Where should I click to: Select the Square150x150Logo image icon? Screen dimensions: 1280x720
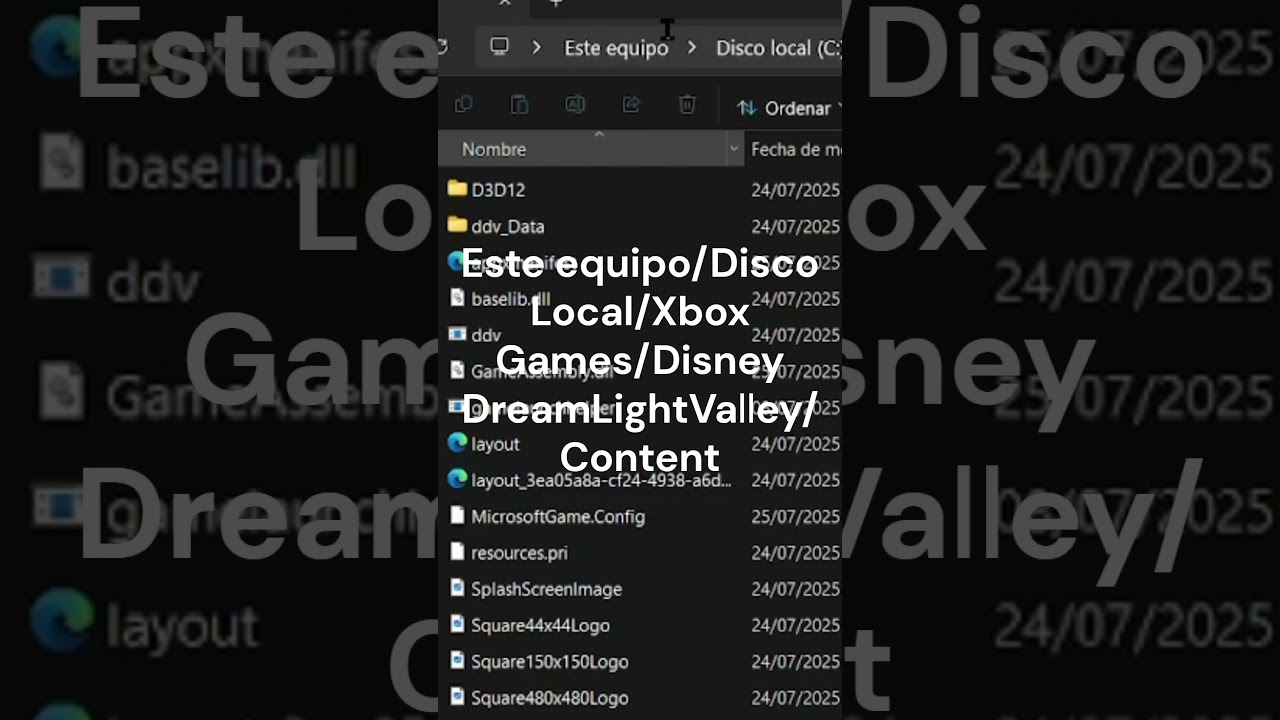457,660
